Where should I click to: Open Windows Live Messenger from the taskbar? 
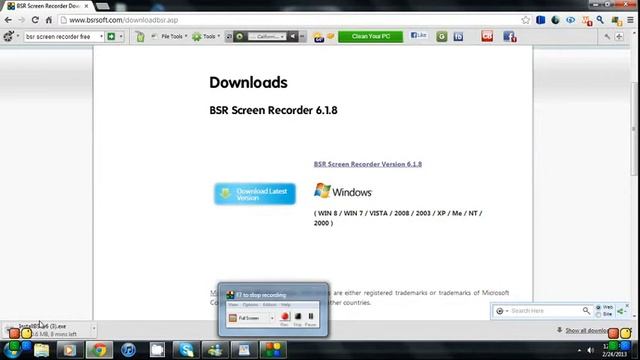pos(215,350)
